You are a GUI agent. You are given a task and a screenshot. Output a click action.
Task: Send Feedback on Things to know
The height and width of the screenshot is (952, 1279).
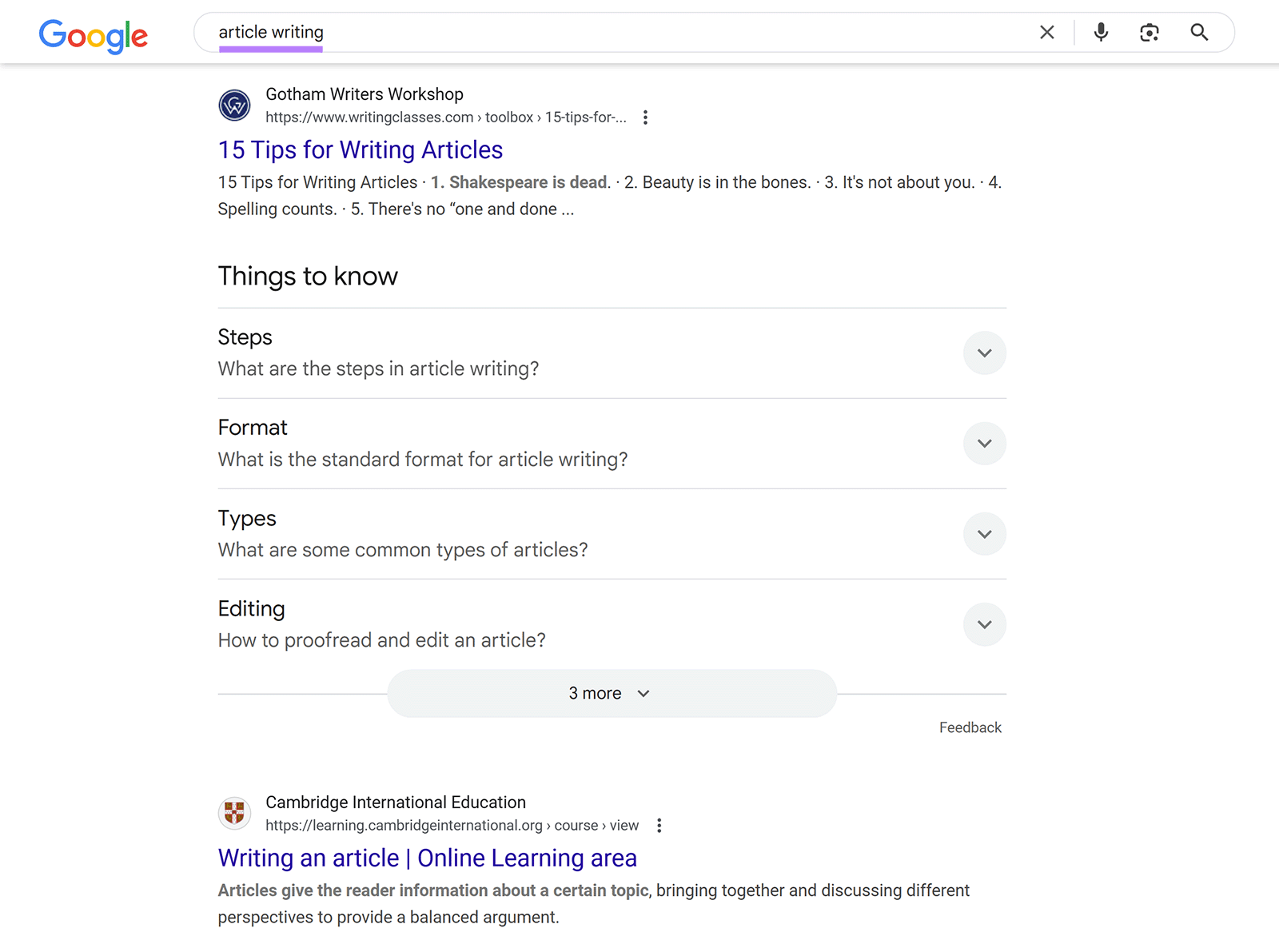970,727
